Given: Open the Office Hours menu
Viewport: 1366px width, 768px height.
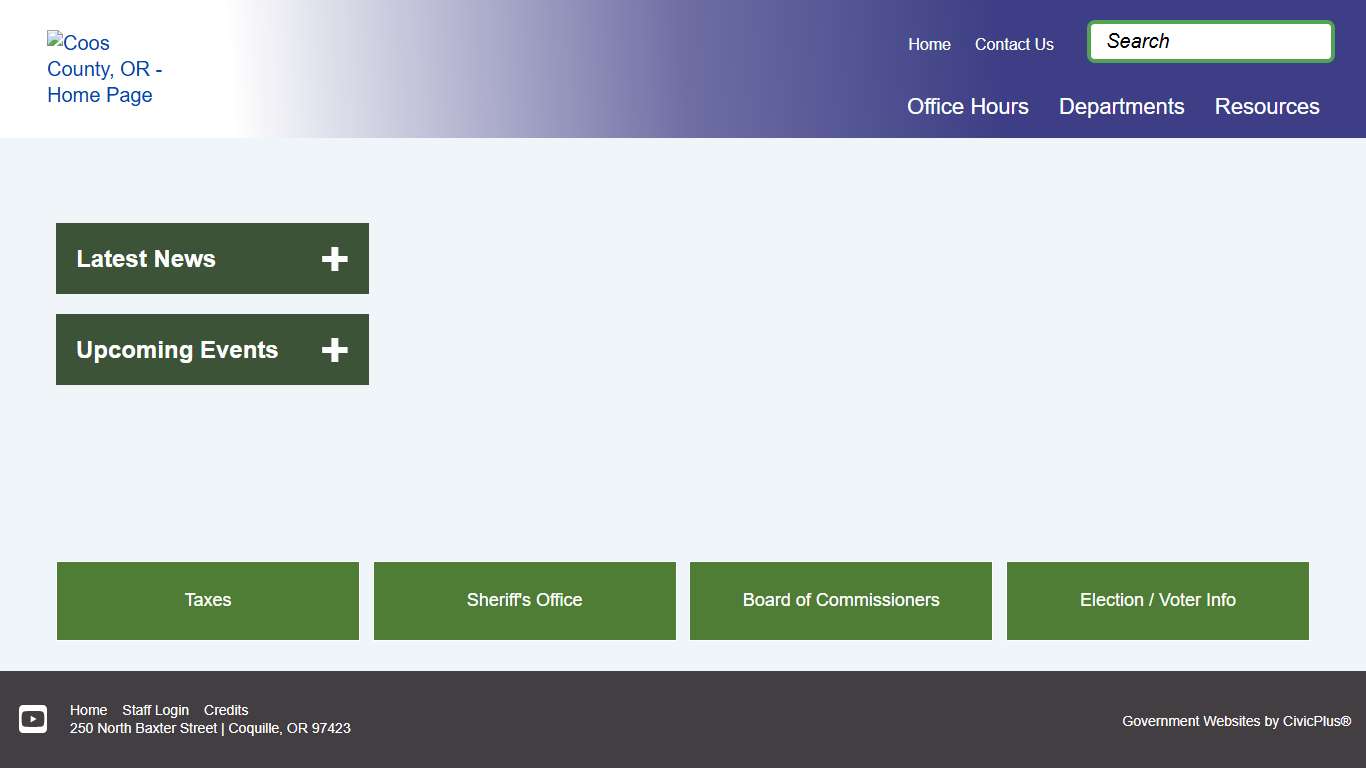Looking at the screenshot, I should 967,107.
